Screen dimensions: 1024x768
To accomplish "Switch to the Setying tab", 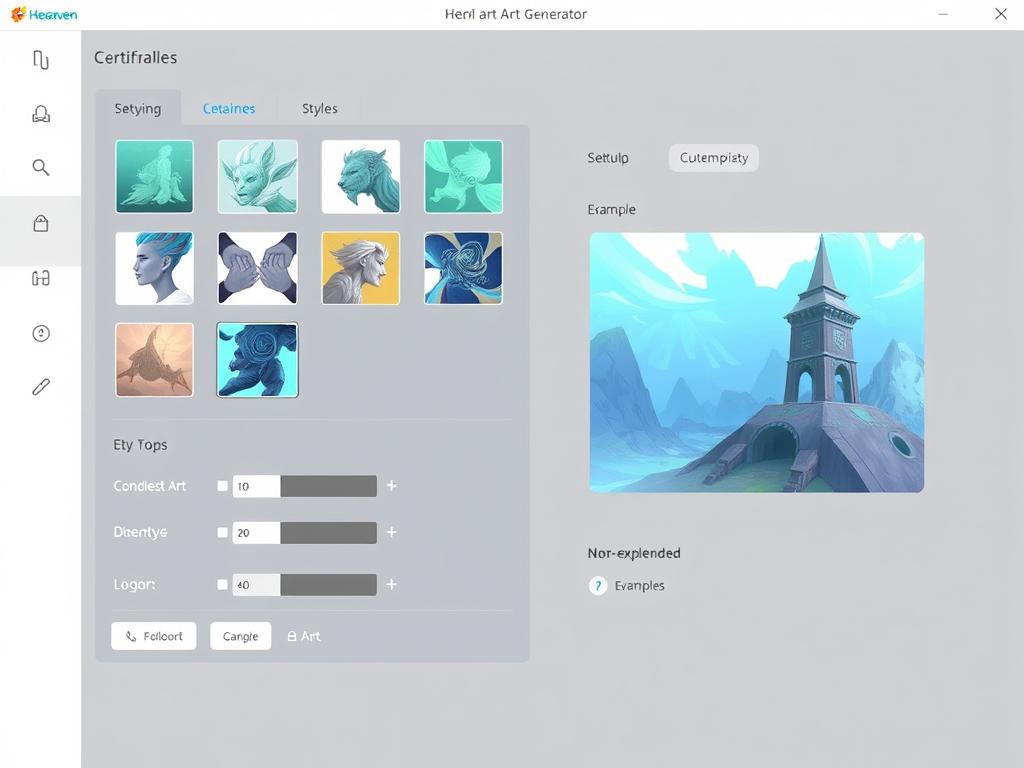I will (x=138, y=108).
